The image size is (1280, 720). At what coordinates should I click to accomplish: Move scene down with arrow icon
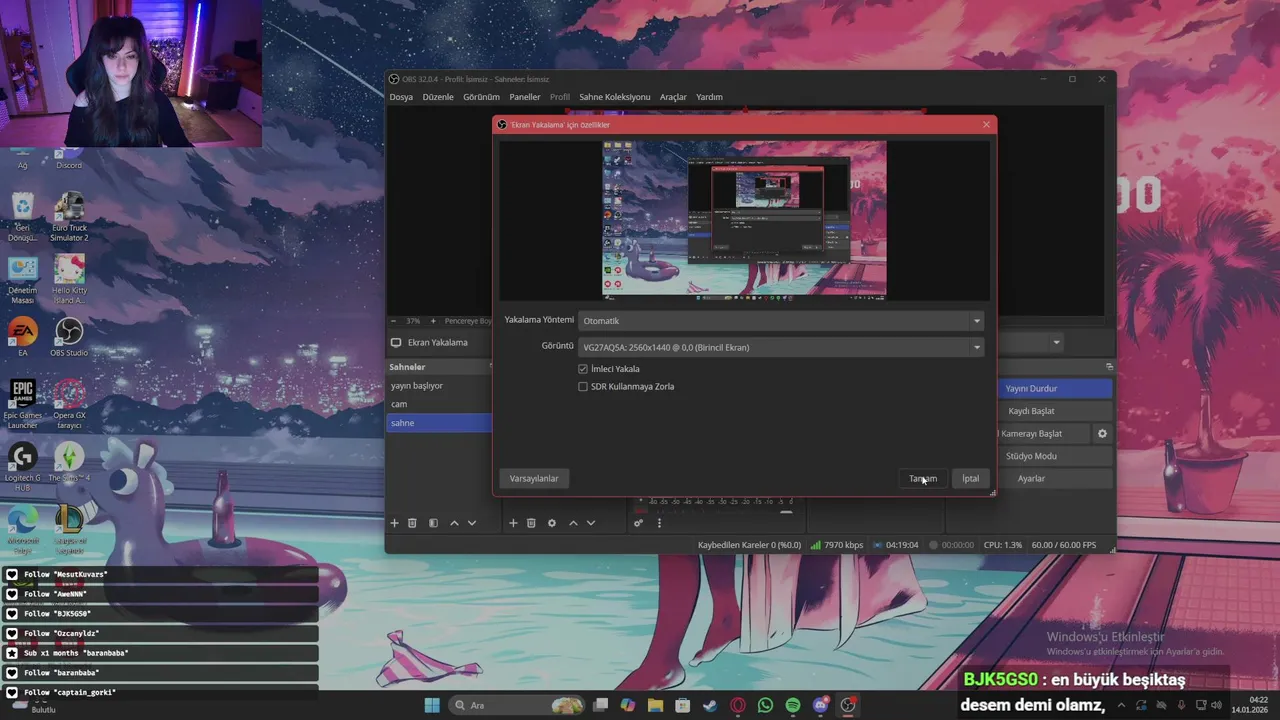tap(472, 523)
